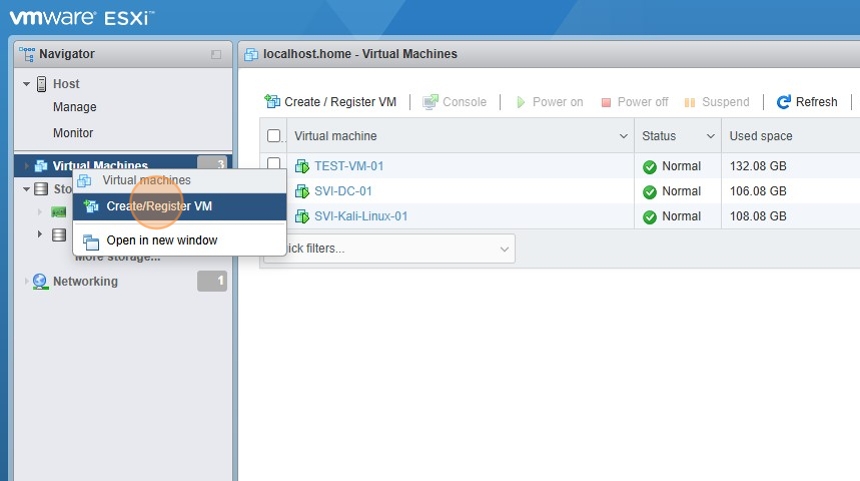Click the Storage datastore icon in Navigator
The width and height of the screenshot is (860, 481).
(41, 189)
